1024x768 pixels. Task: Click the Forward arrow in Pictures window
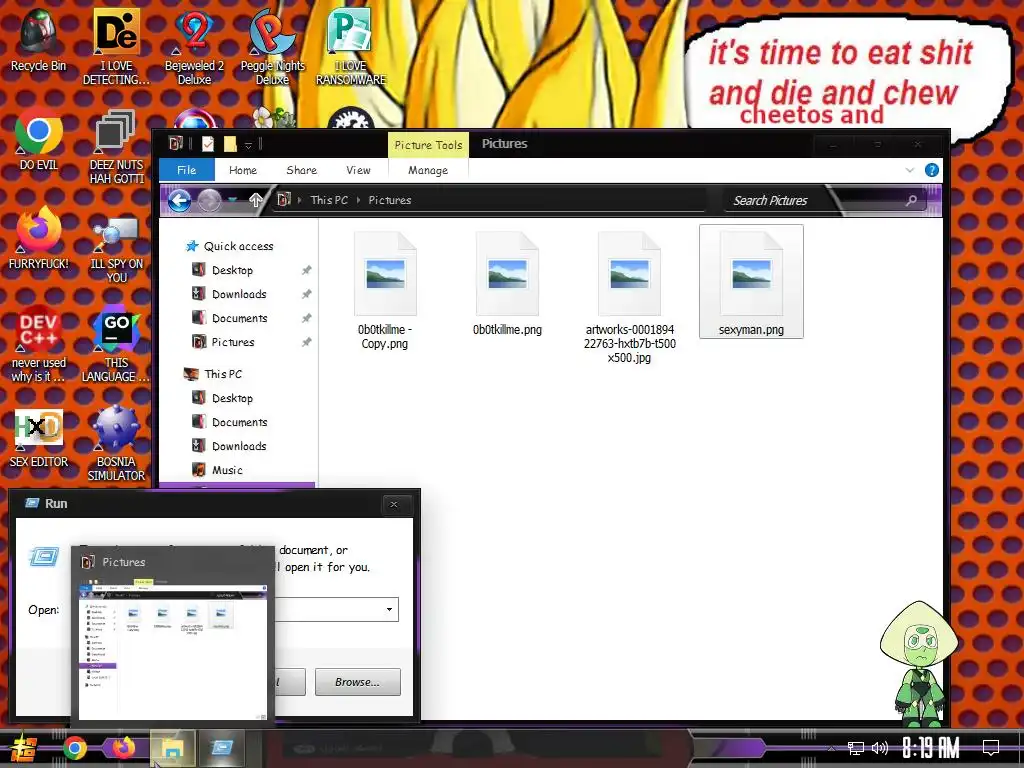(209, 200)
